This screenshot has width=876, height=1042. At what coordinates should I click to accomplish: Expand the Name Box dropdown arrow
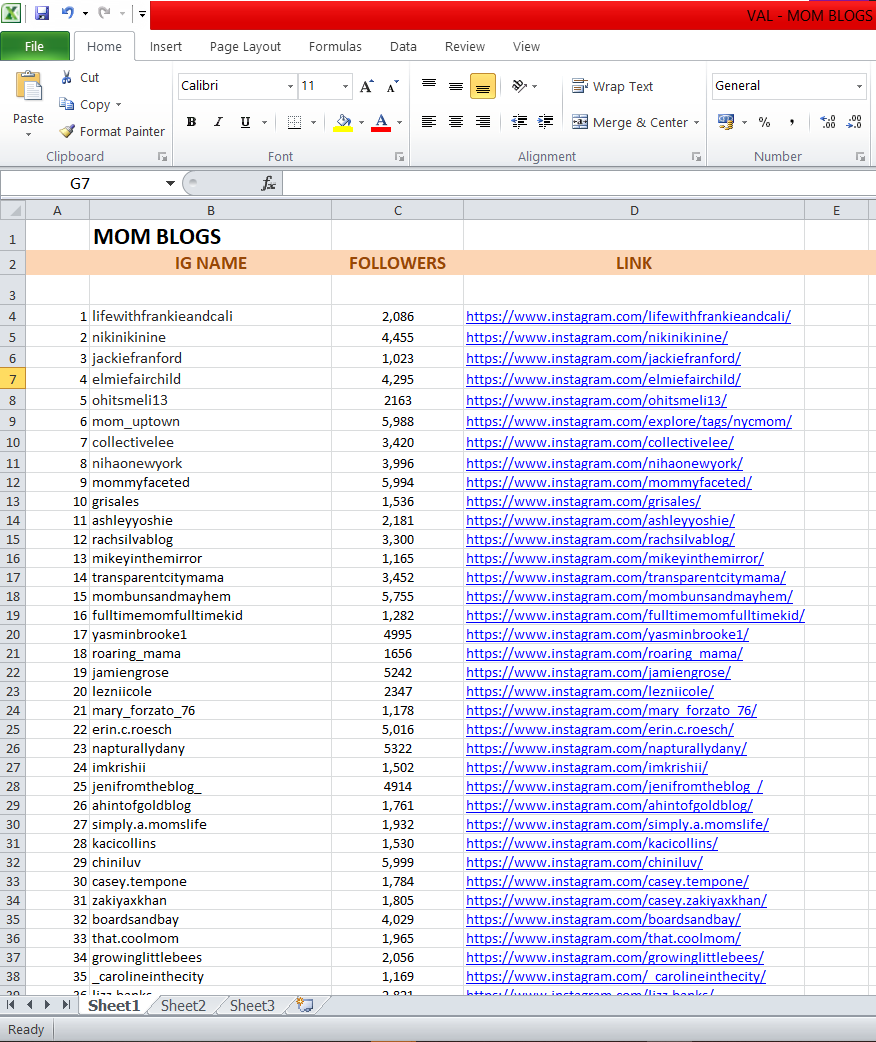[x=170, y=183]
